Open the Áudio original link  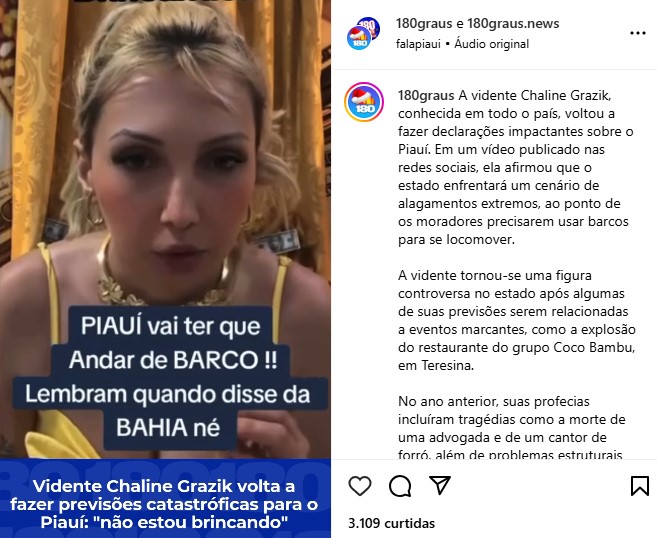pyautogui.click(x=491, y=44)
